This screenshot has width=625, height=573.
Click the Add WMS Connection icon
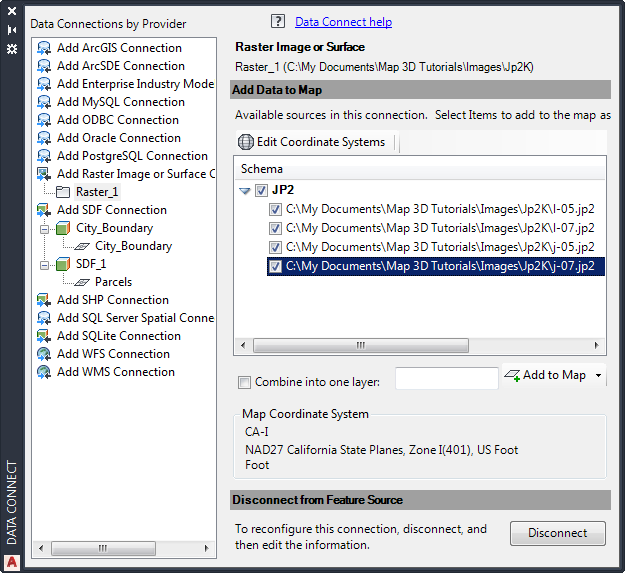tap(44, 372)
